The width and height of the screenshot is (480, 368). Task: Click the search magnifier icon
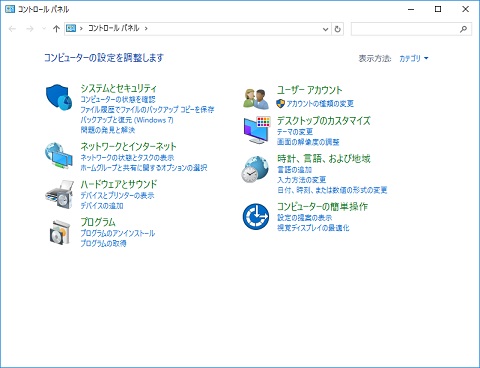tap(463, 29)
